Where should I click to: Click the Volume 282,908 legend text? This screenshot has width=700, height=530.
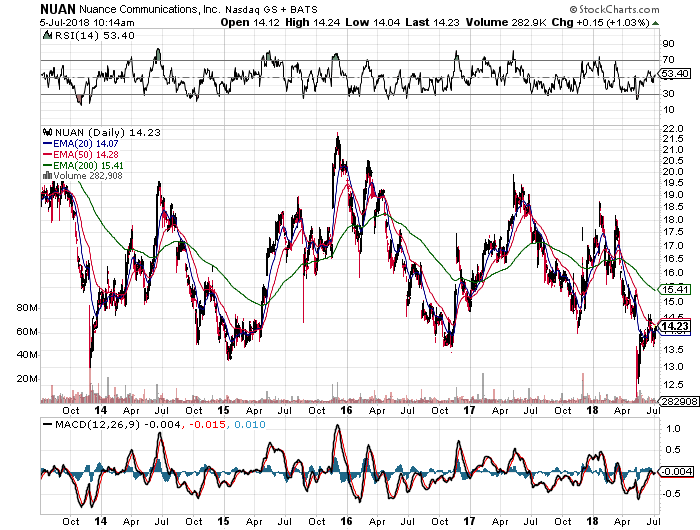tap(88, 176)
